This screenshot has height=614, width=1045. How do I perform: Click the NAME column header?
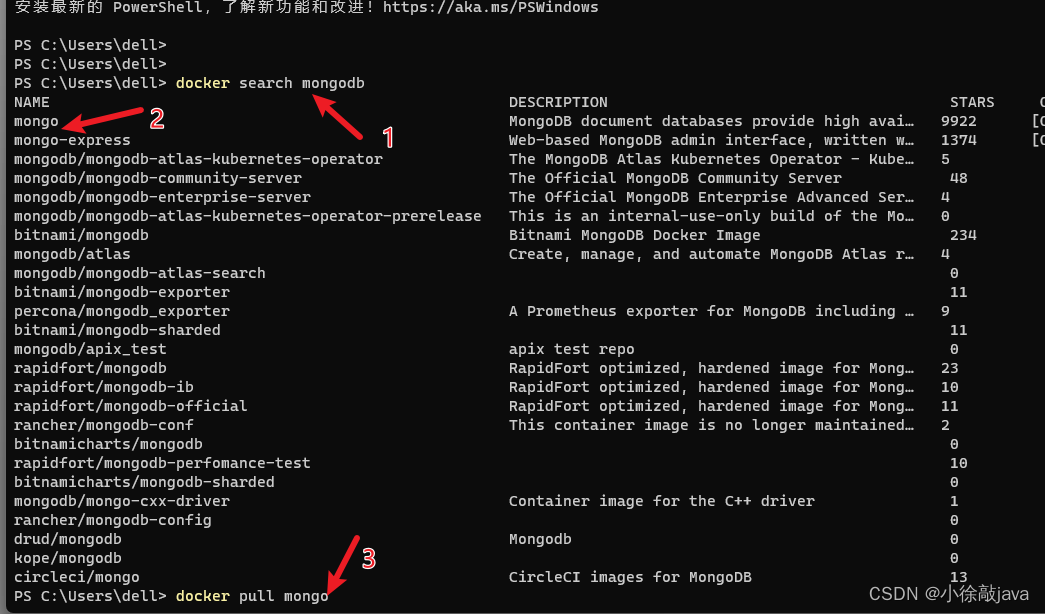coord(31,102)
